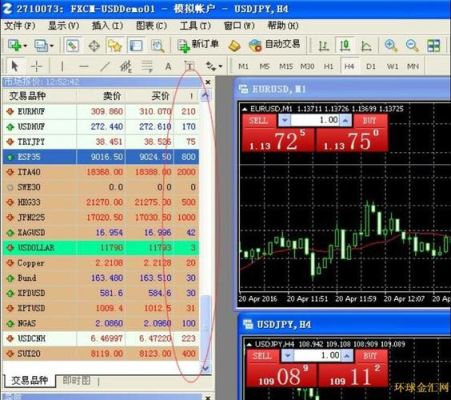This screenshot has width=451, height=400.
Task: Select the USDOLLAR symbol row
Action: [101, 248]
